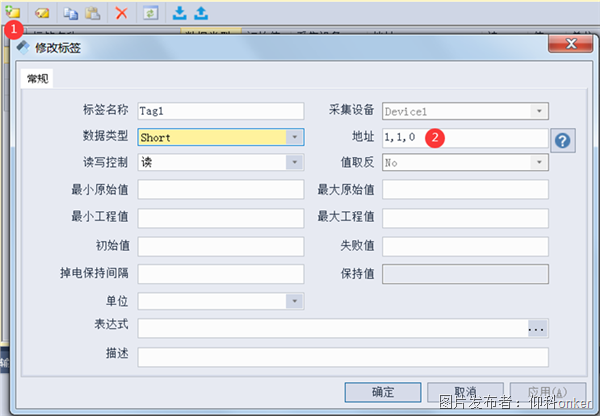The image size is (600, 416).
Task: Open expression editor via ellipsis button
Action: pyautogui.click(x=538, y=328)
